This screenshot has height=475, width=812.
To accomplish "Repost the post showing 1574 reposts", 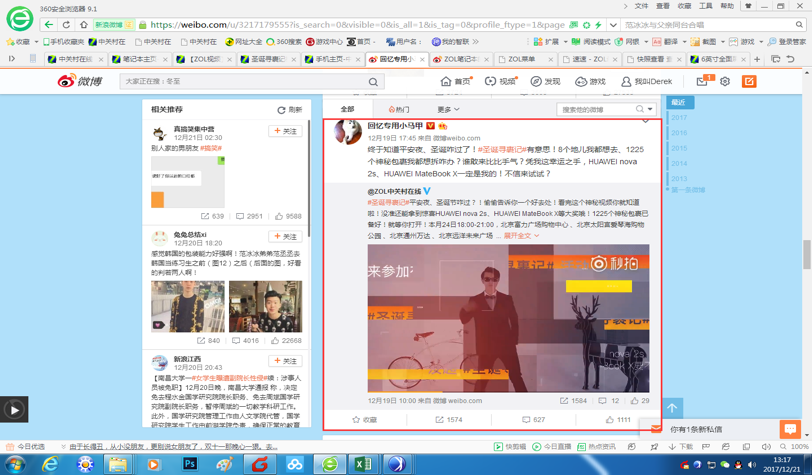I will pyautogui.click(x=449, y=420).
